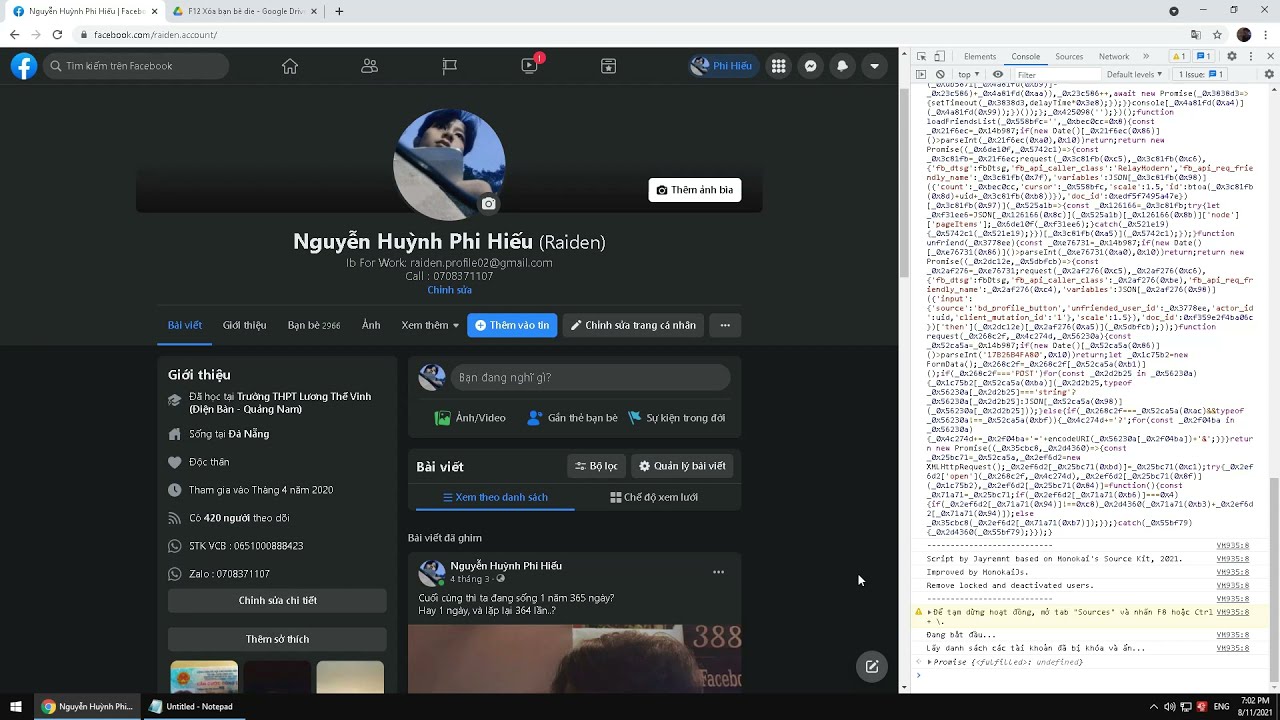Toggle live expression eye icon
Image resolution: width=1280 pixels, height=720 pixels.
[x=998, y=74]
